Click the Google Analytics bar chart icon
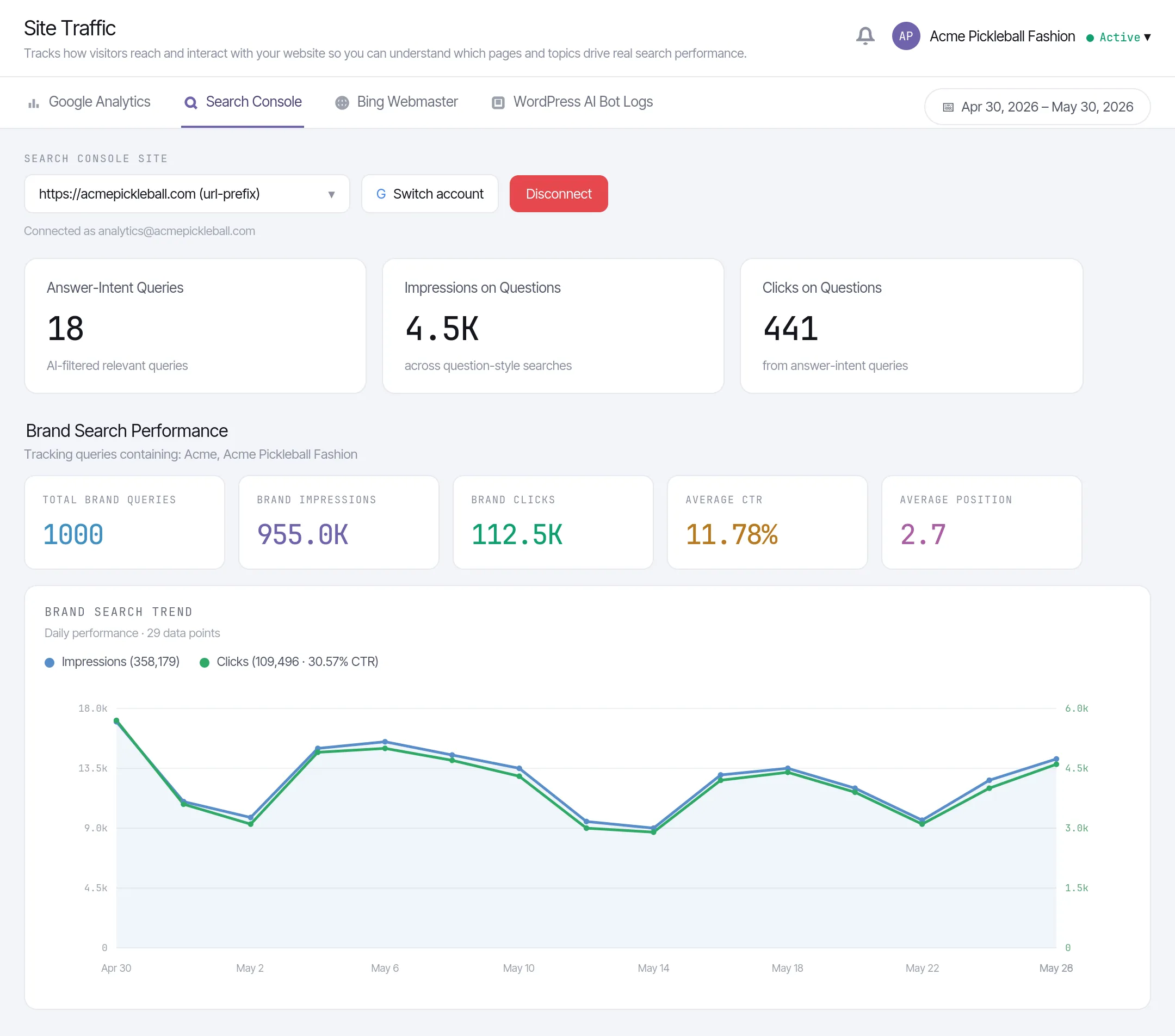The image size is (1175, 1036). point(33,103)
